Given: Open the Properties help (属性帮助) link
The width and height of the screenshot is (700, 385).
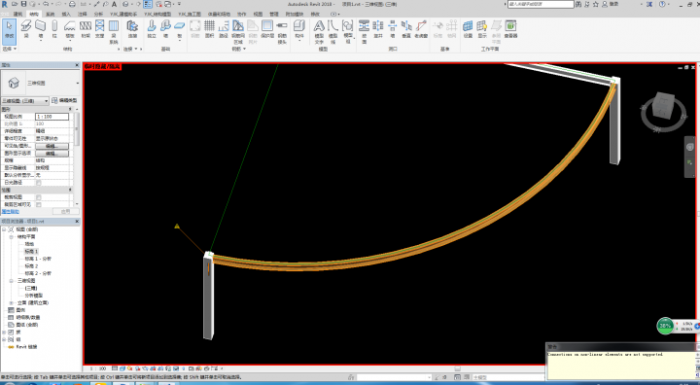Looking at the screenshot, I should click(x=10, y=212).
